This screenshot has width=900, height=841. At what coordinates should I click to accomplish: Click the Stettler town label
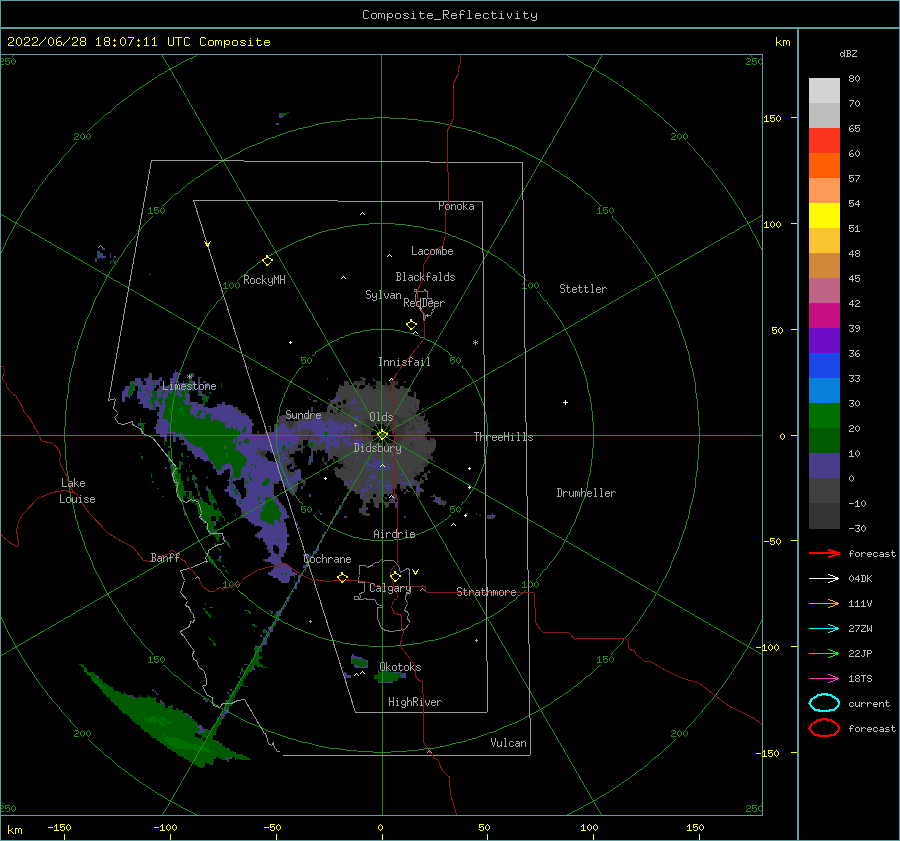(x=583, y=289)
